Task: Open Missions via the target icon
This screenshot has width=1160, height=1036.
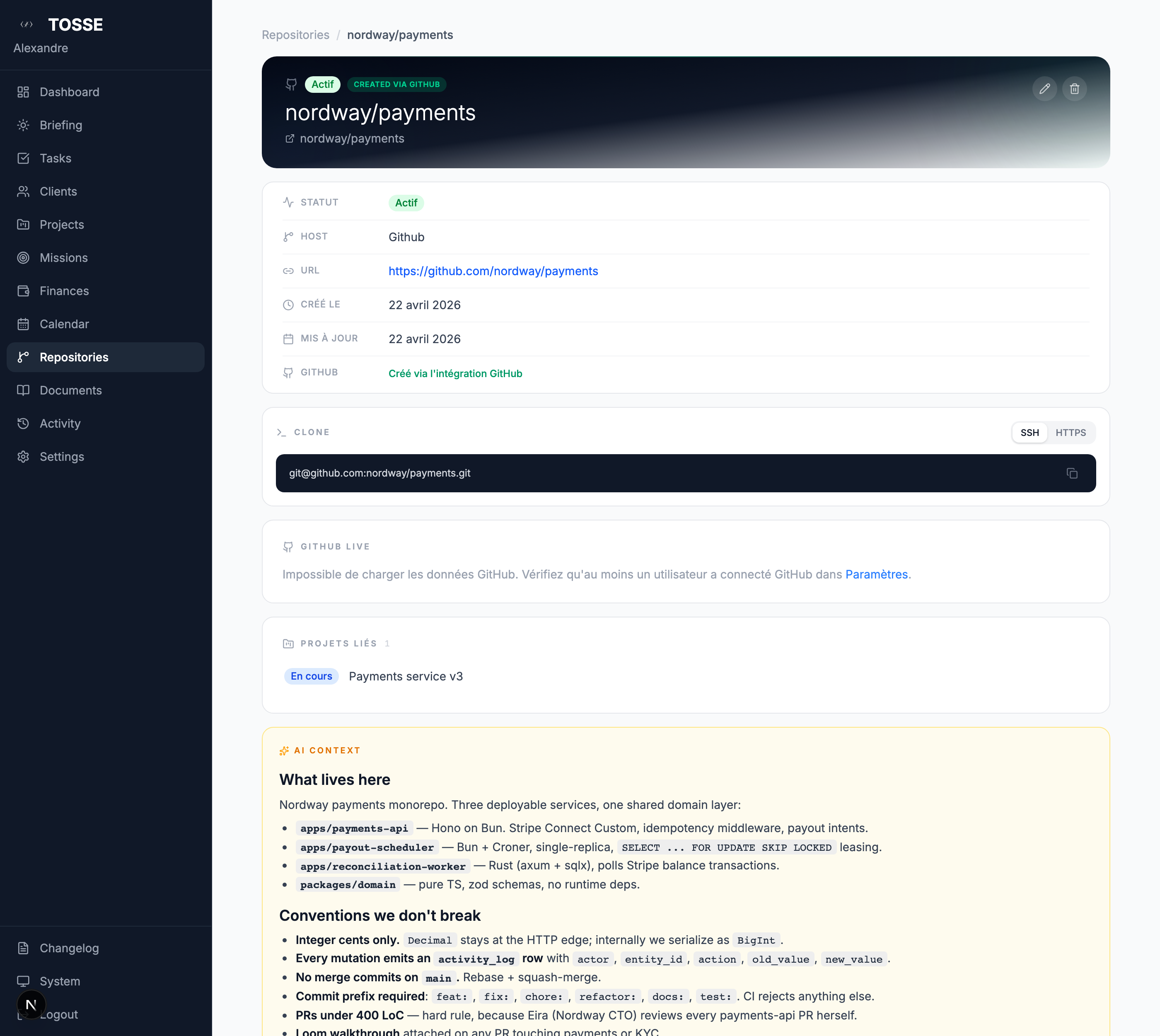Action: pos(23,258)
